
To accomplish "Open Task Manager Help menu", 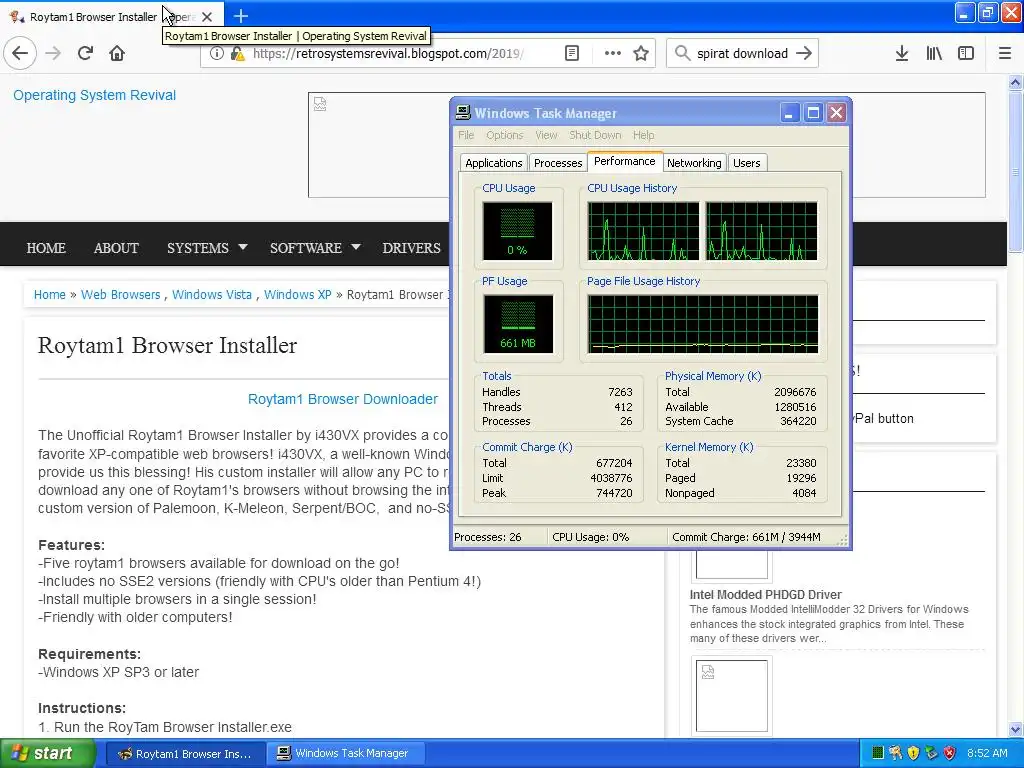I will [x=643, y=135].
